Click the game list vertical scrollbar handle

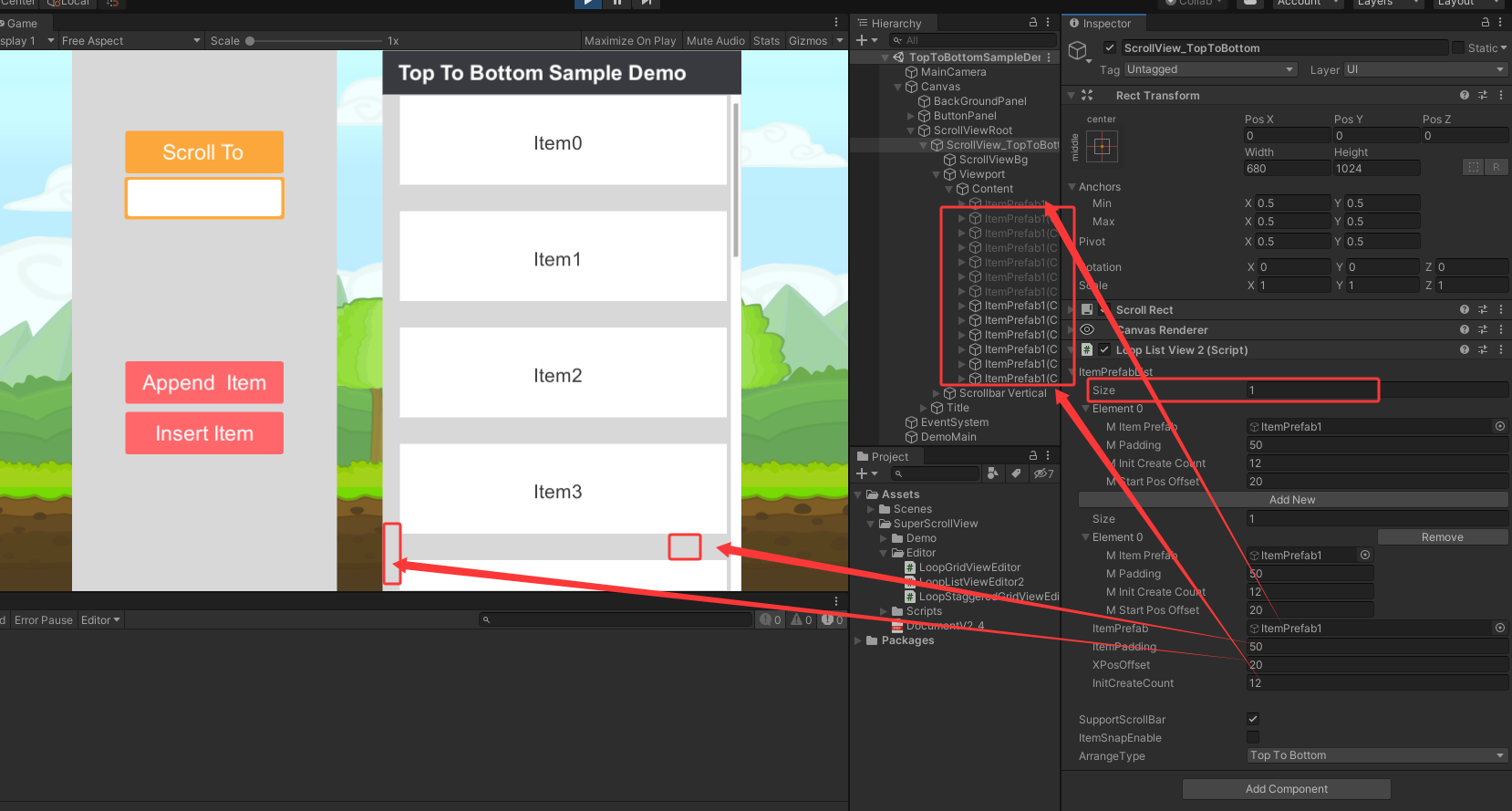pyautogui.click(x=735, y=180)
